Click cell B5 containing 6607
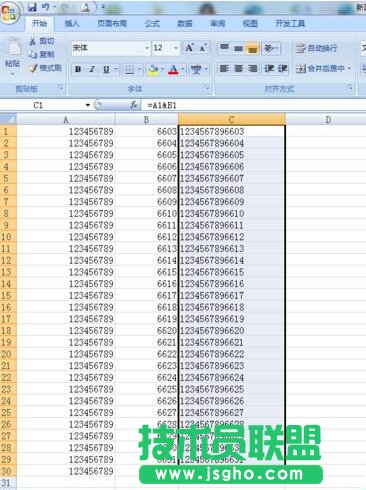This screenshot has width=366, height=490. point(146,178)
